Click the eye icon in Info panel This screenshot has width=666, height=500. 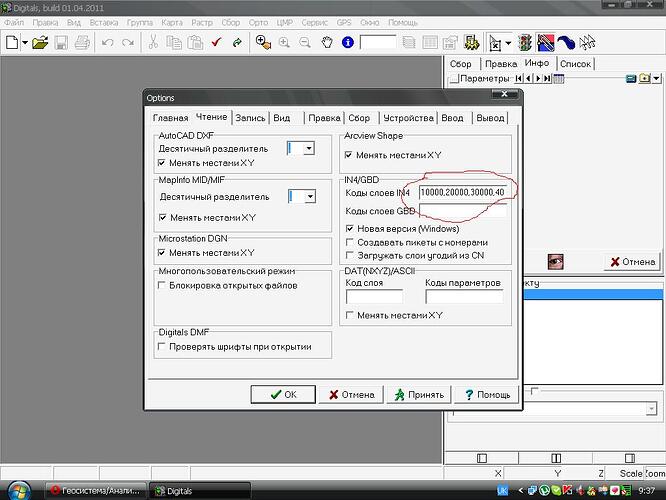555,261
